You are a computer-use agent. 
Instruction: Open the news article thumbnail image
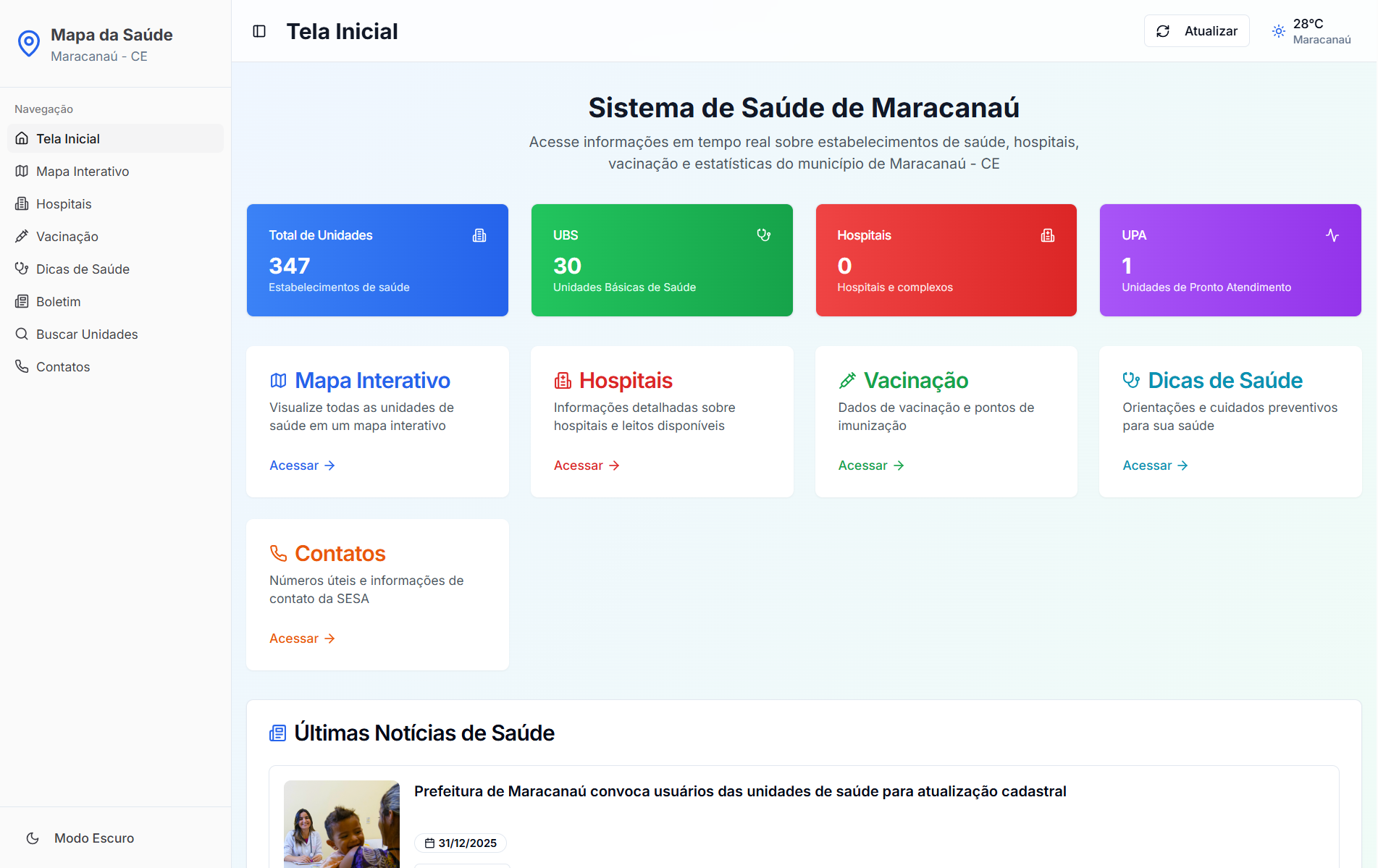coord(342,824)
